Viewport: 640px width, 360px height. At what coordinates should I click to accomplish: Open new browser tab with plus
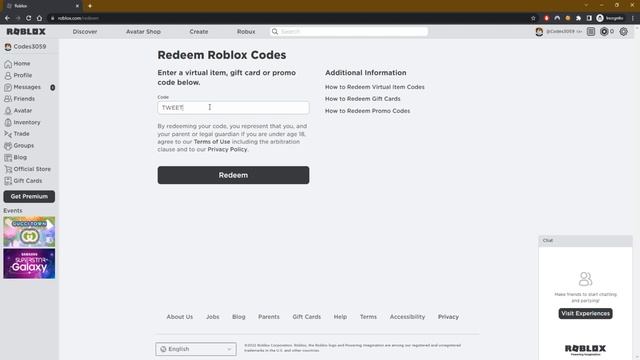pos(90,6)
